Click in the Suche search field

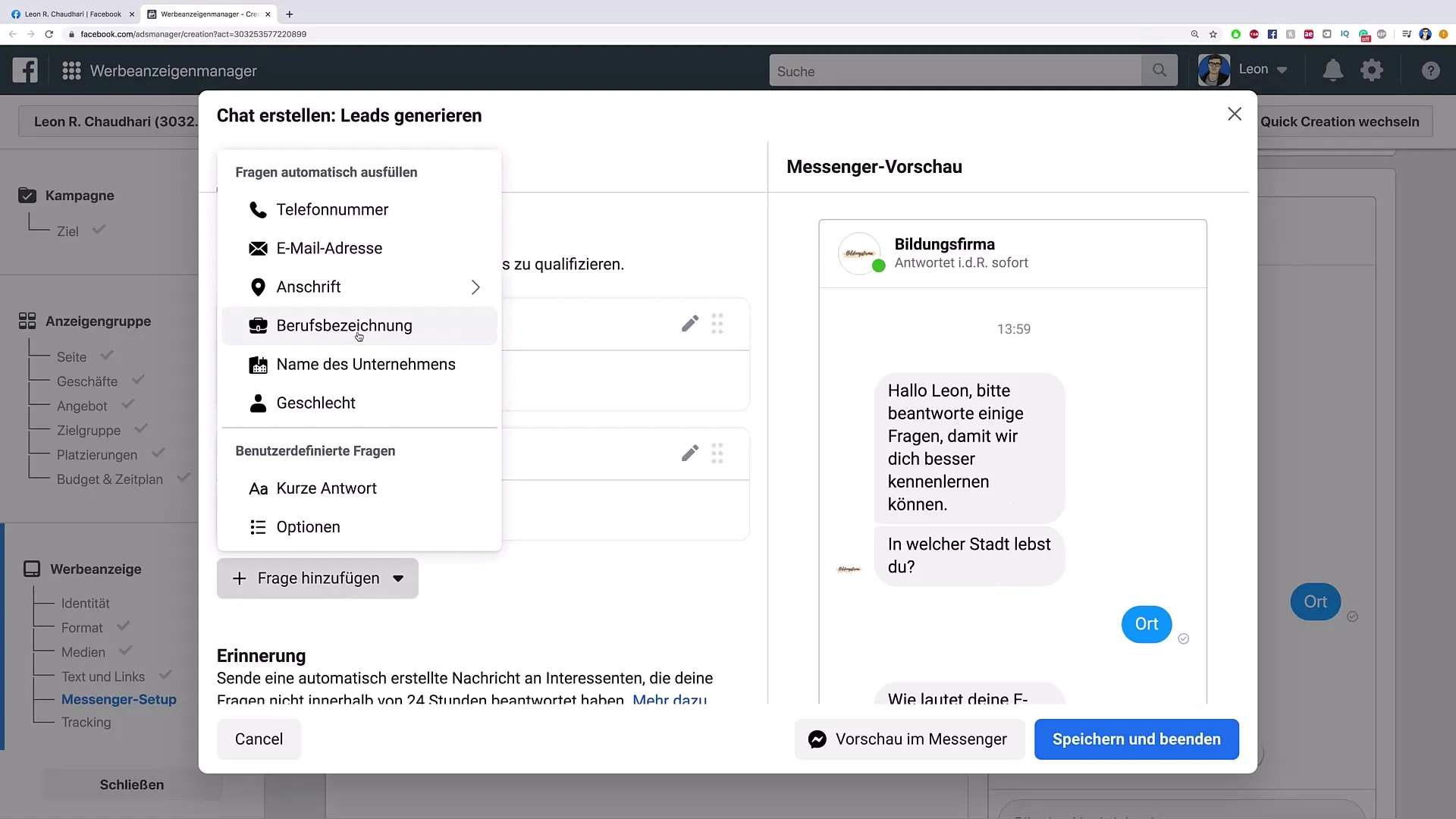tap(954, 71)
